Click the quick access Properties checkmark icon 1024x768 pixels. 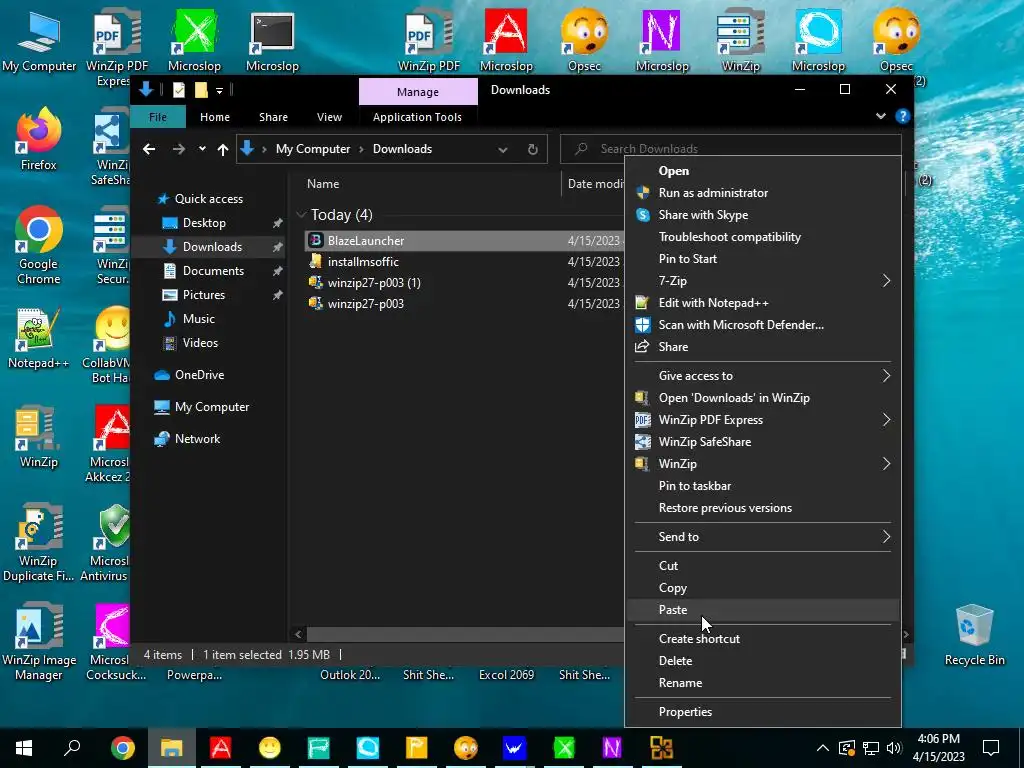tap(179, 90)
